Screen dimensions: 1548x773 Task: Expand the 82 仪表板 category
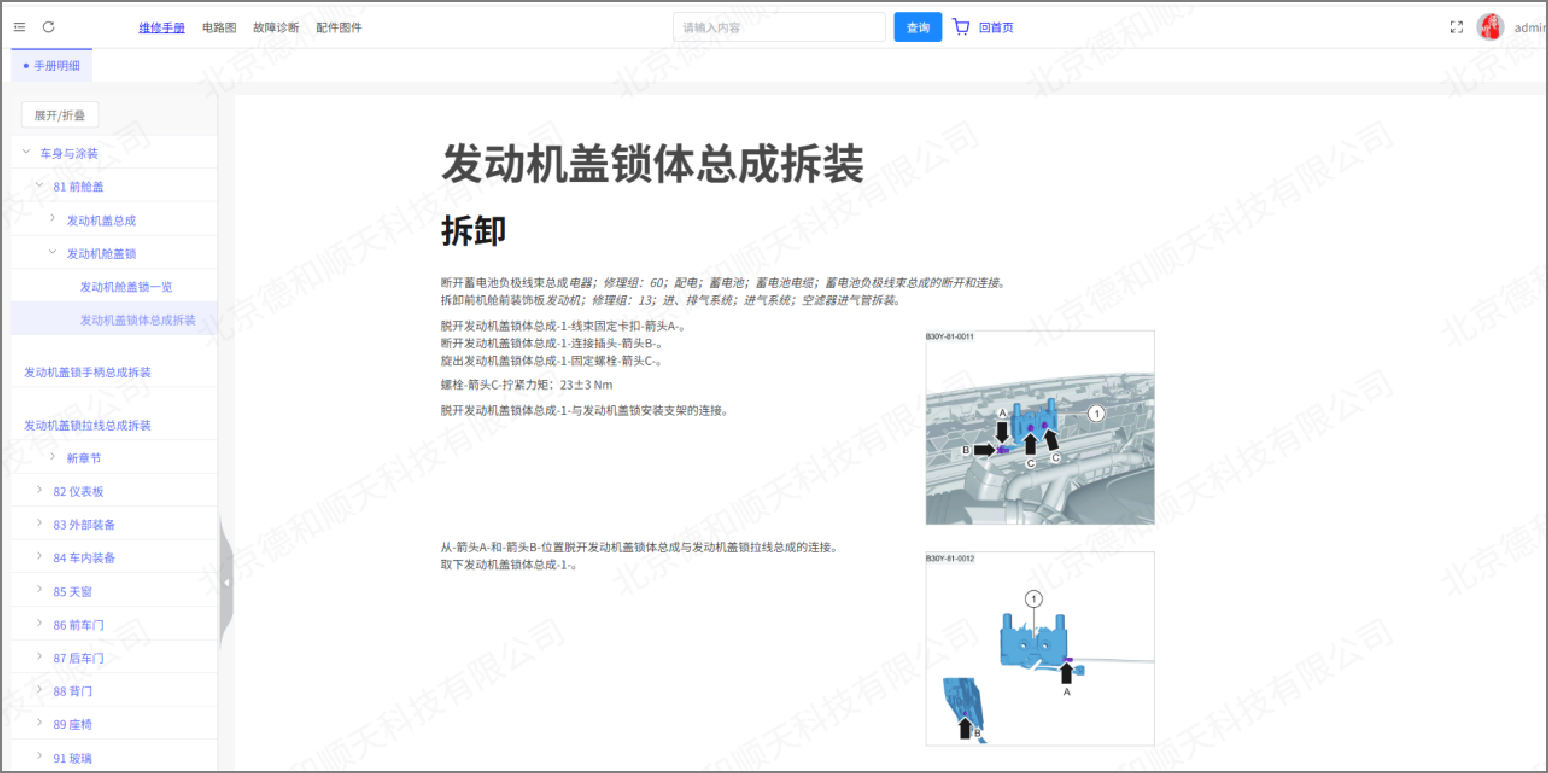click(x=37, y=489)
